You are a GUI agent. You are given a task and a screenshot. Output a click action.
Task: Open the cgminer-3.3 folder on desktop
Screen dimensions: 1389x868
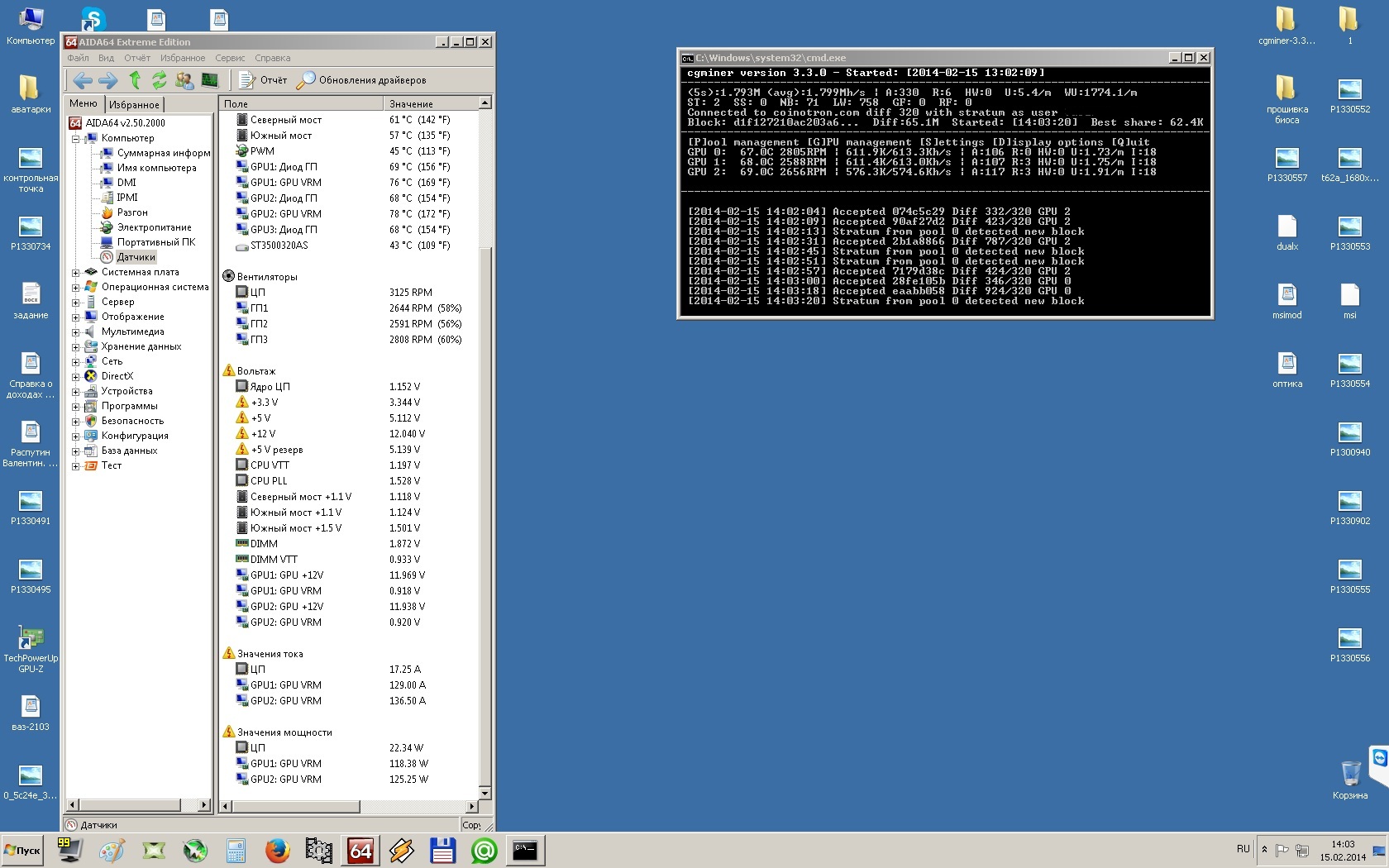pyautogui.click(x=1286, y=26)
